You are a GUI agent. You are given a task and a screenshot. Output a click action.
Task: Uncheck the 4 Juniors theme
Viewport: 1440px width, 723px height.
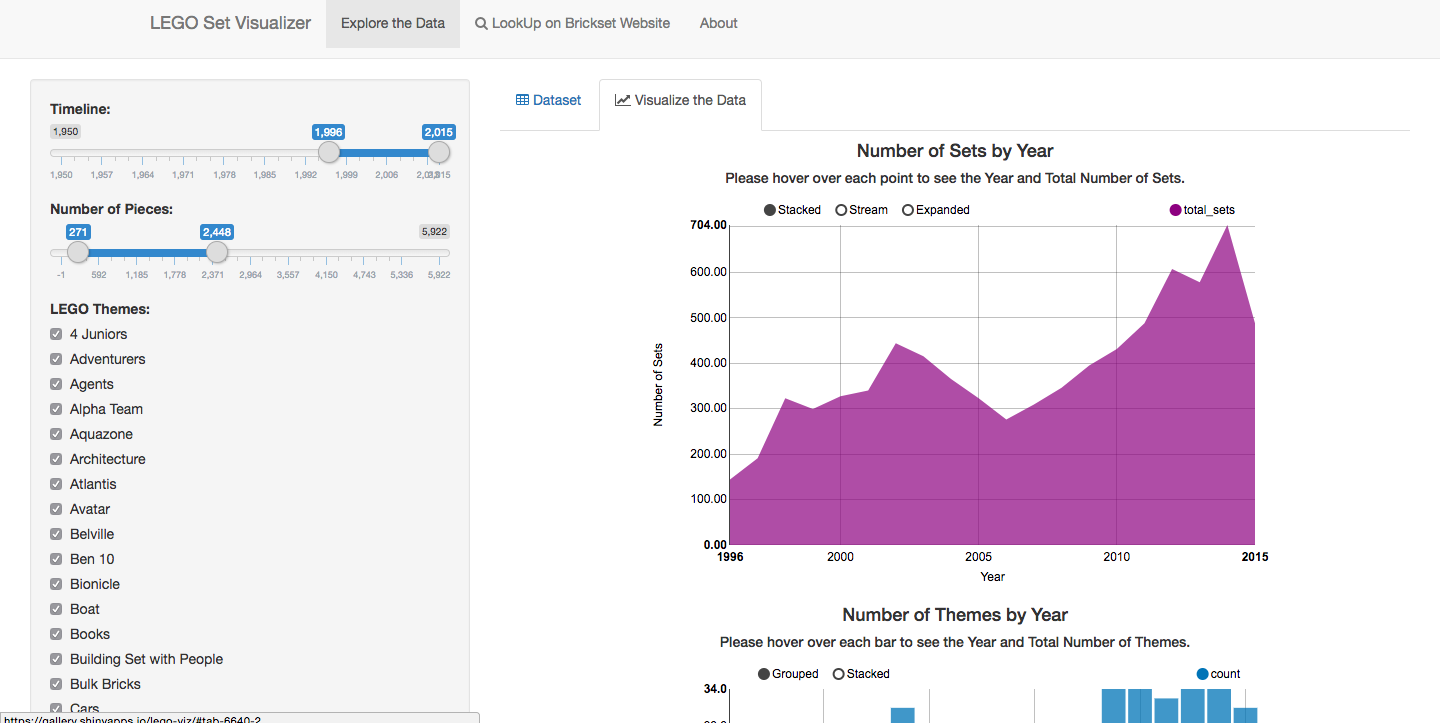click(x=56, y=334)
